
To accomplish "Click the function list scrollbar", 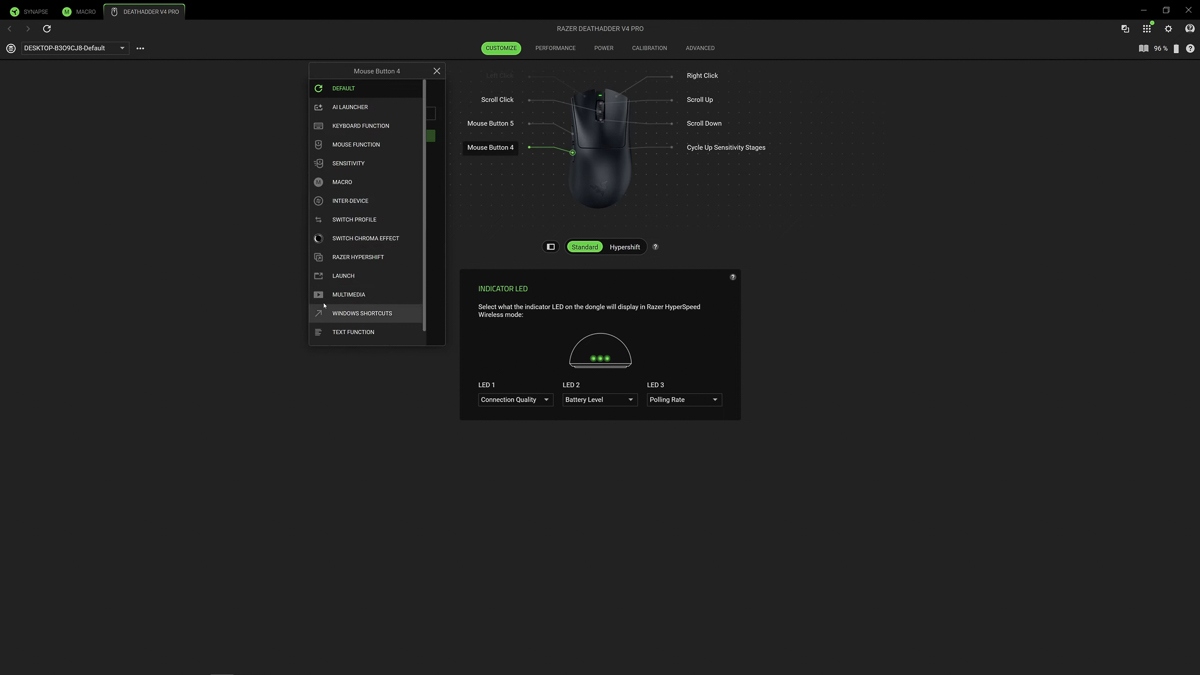I will pos(425,205).
